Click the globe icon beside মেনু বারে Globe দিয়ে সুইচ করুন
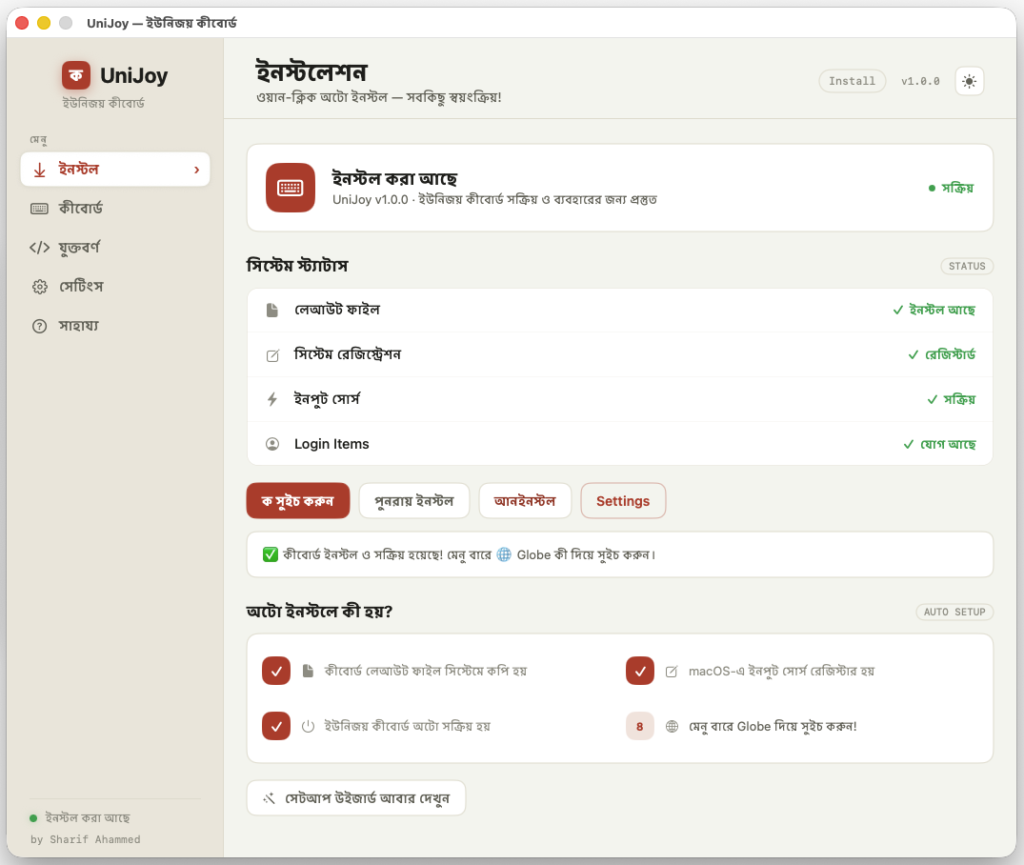1024x865 pixels. pos(672,727)
